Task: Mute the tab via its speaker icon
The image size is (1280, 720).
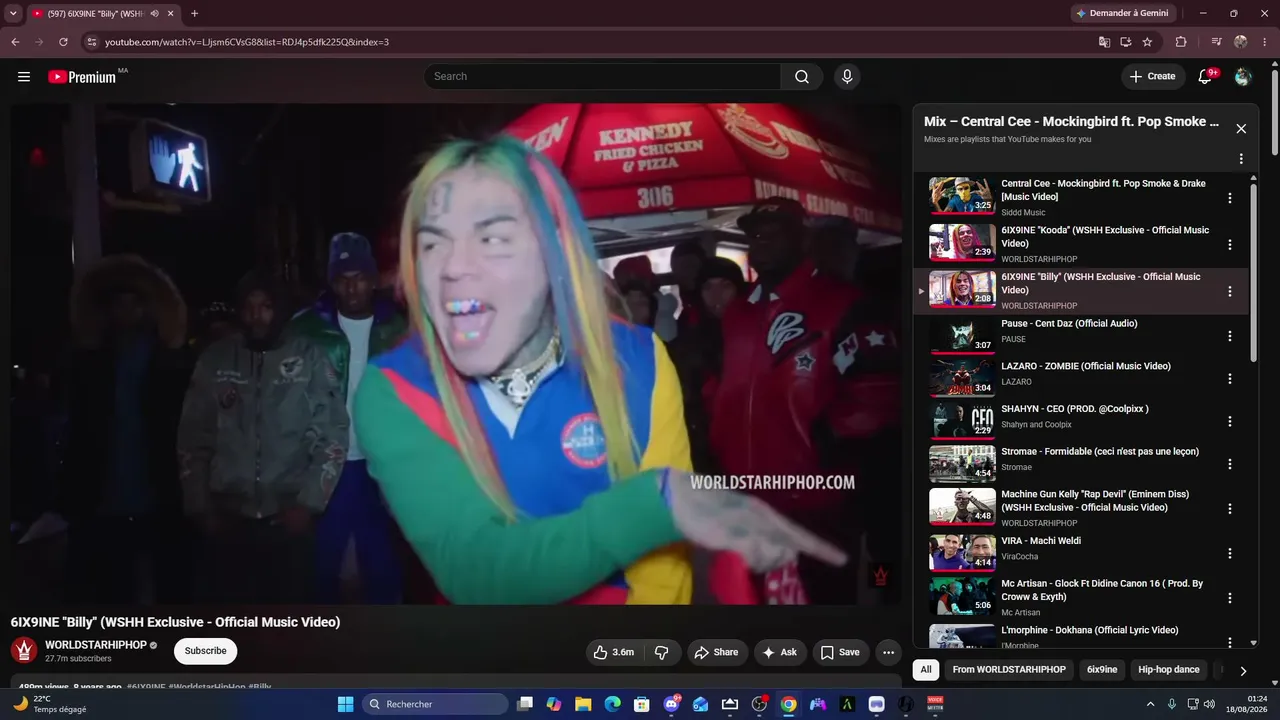Action: pyautogui.click(x=154, y=13)
